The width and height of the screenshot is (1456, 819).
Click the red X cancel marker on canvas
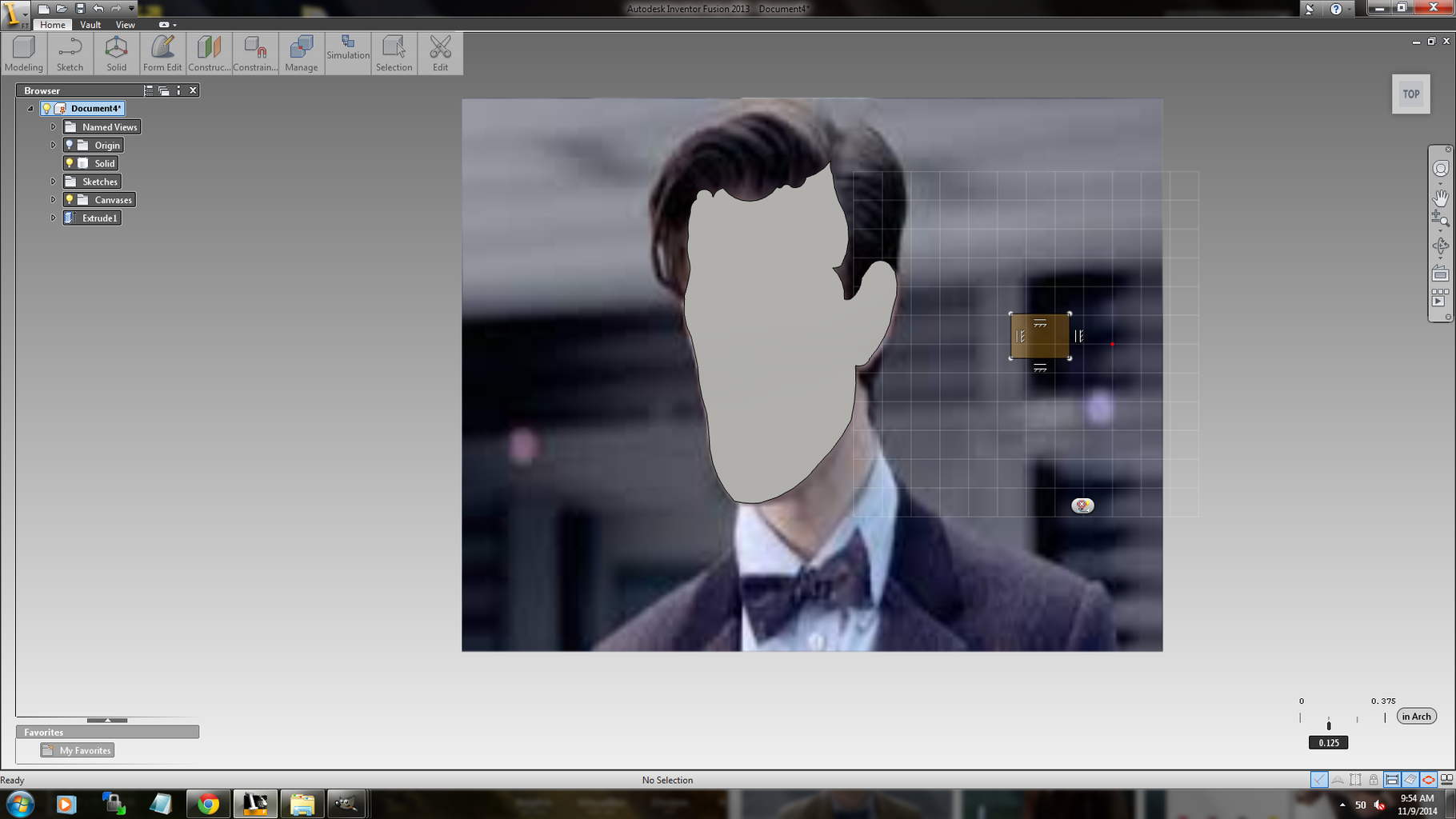(x=1082, y=505)
